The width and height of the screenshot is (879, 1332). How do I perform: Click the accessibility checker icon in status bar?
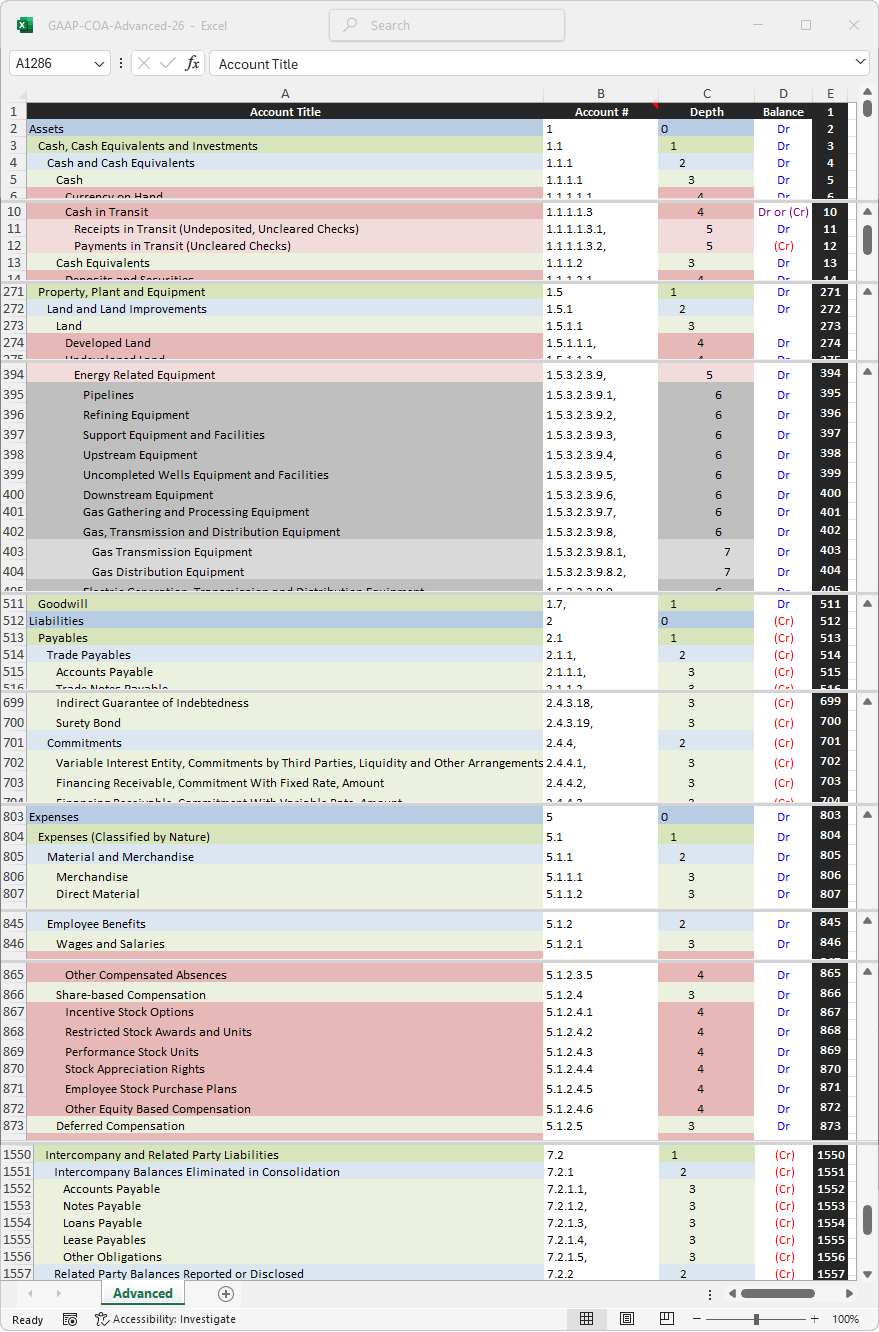[x=102, y=1319]
